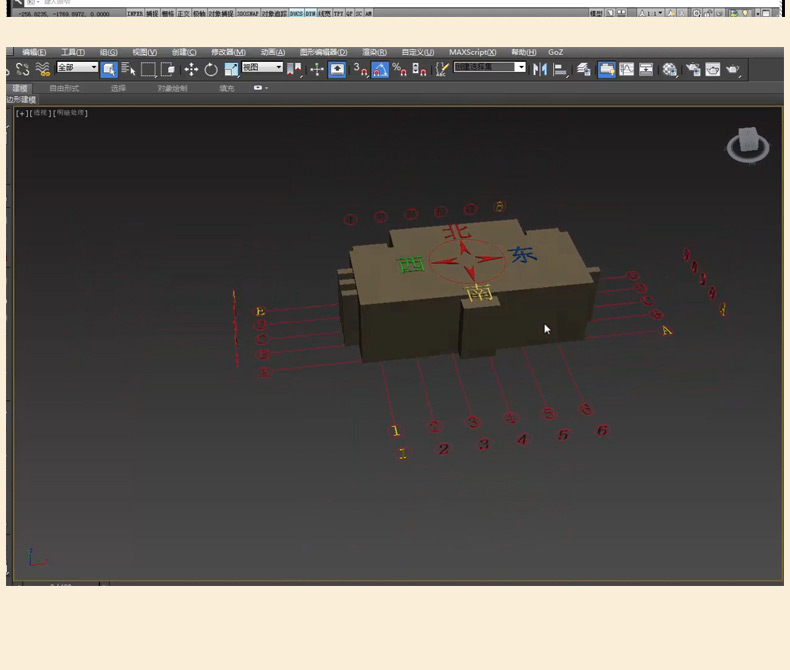Click the 多边形建模 panel label
Image resolution: width=790 pixels, height=670 pixels.
pos(22,99)
